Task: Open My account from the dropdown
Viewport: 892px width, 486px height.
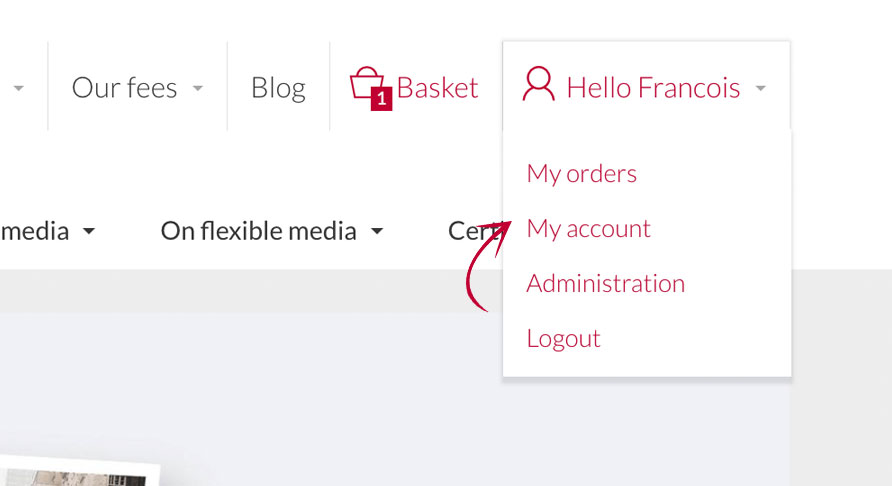Action: click(588, 229)
